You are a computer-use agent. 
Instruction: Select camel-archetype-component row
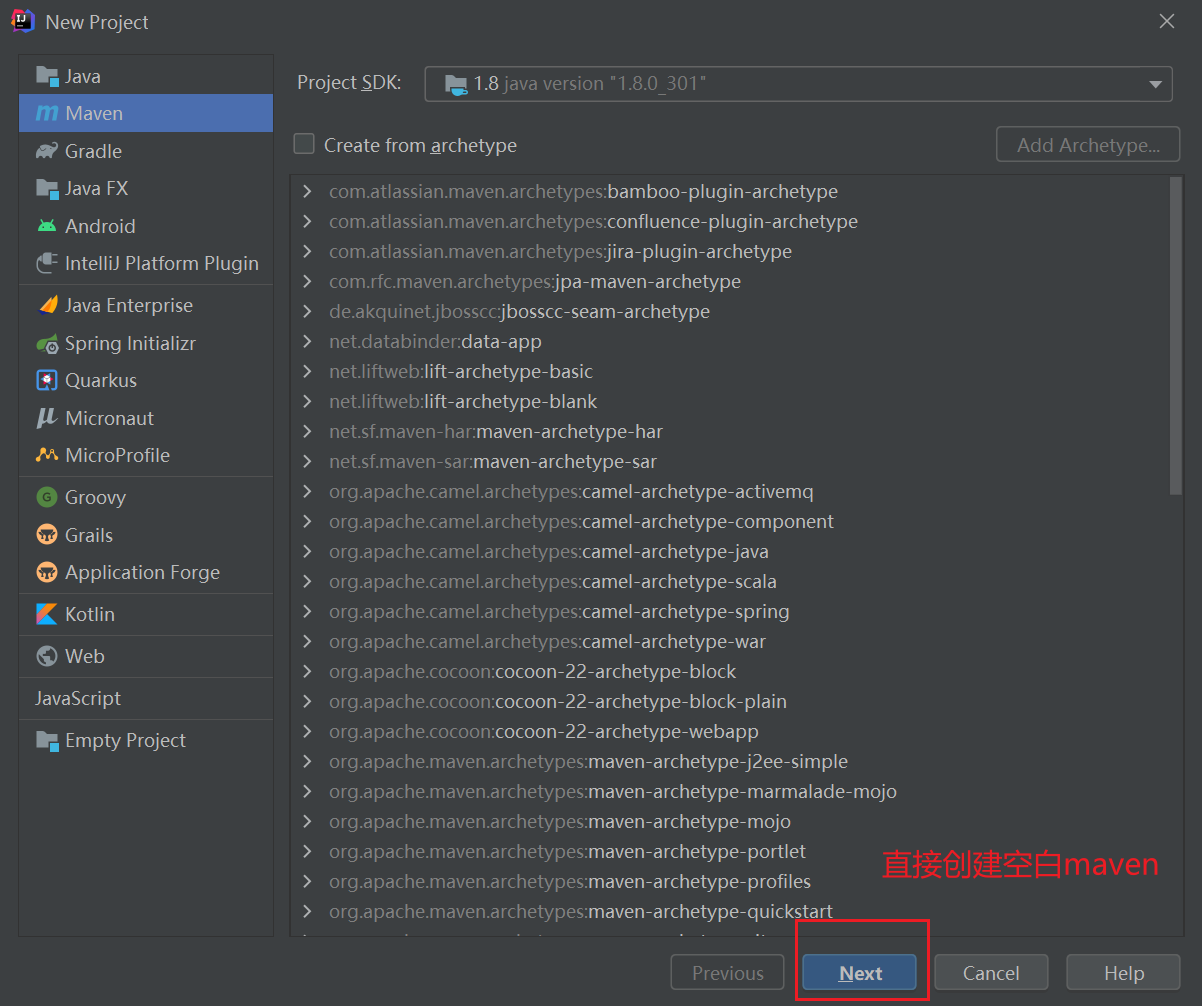730,521
